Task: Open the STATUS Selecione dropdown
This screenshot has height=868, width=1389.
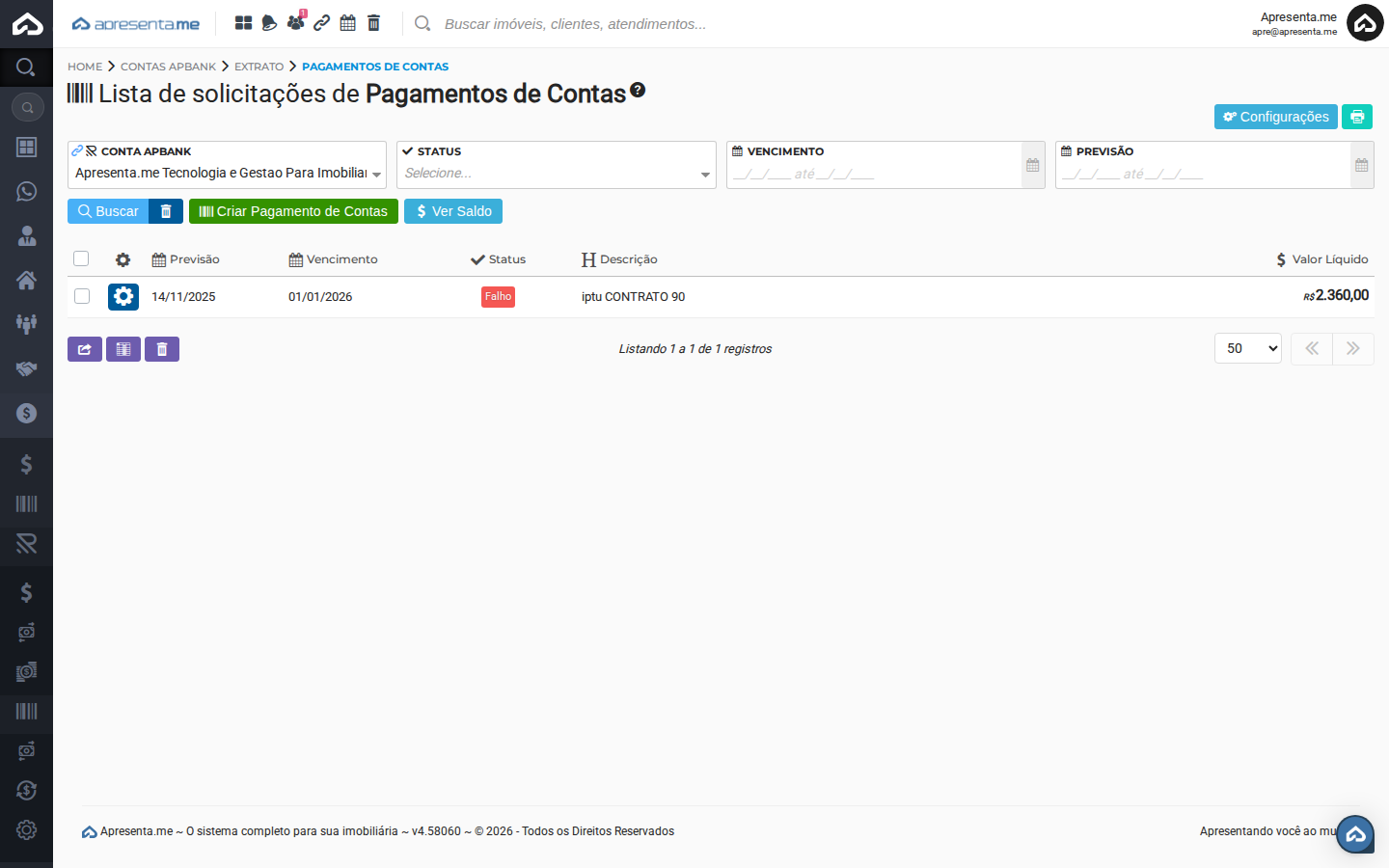Action: tap(557, 173)
